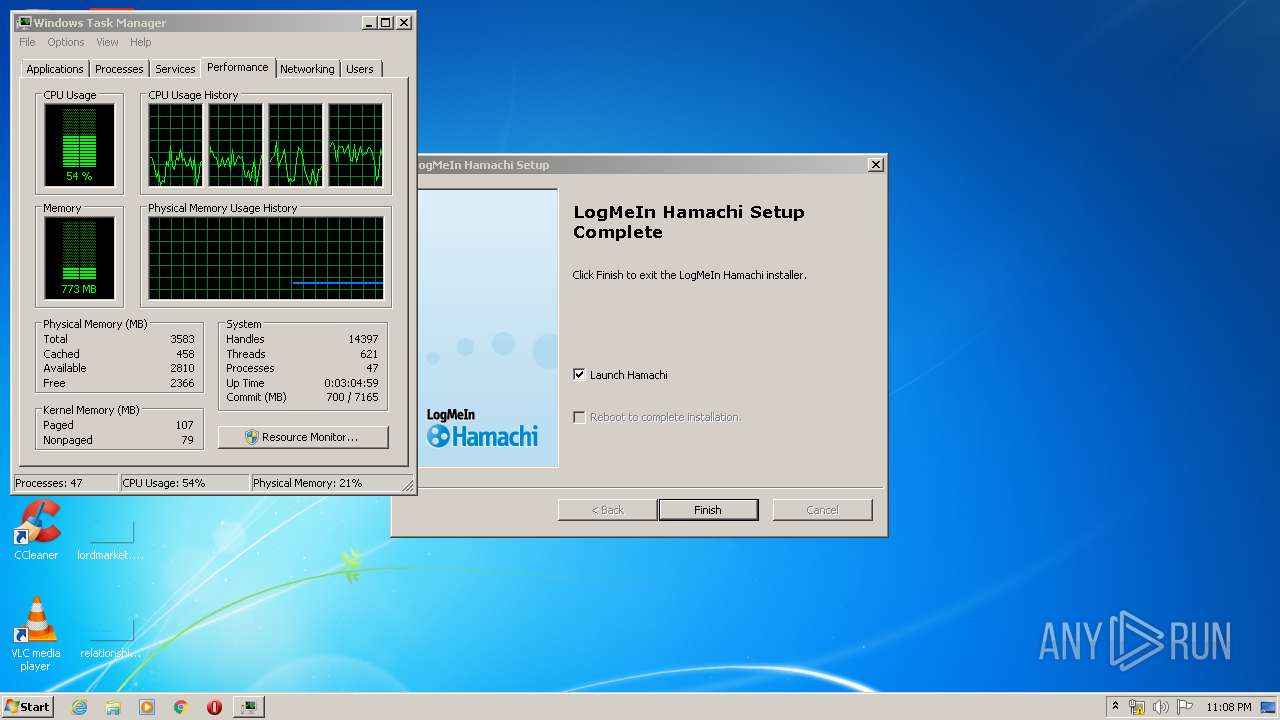The width and height of the screenshot is (1280, 720).
Task: Toggle the Launch Hamachi checkbox
Action: click(x=579, y=374)
